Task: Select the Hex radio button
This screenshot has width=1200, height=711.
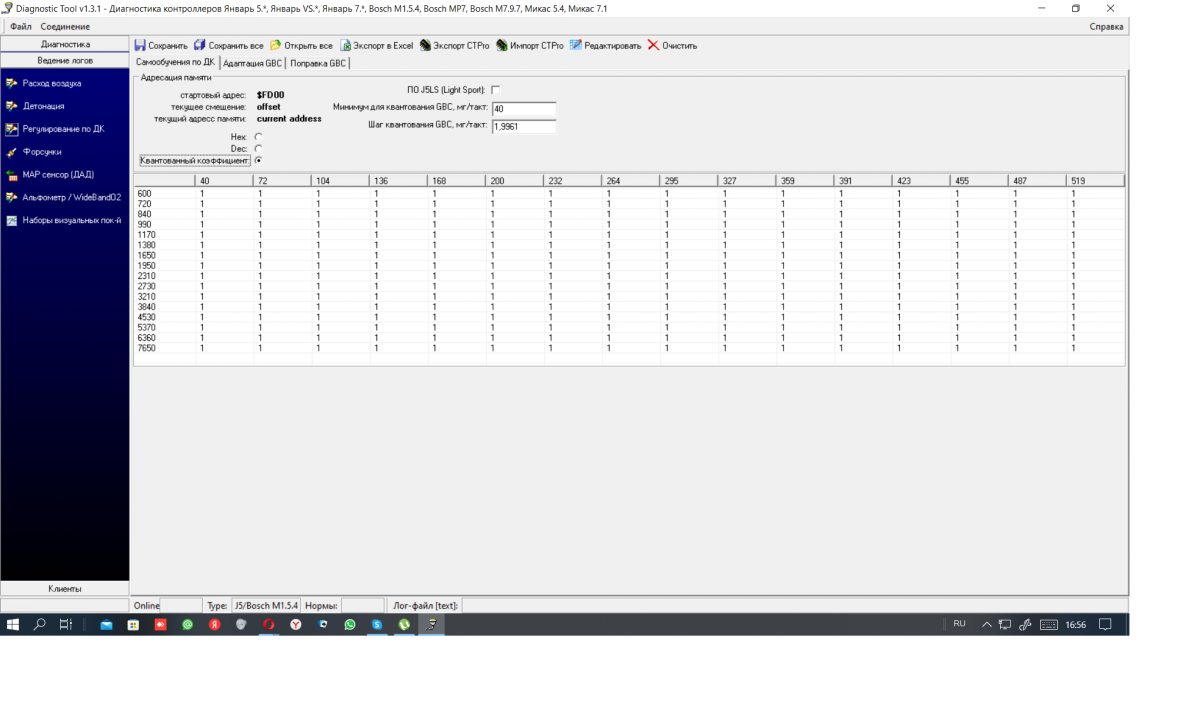Action: [259, 136]
